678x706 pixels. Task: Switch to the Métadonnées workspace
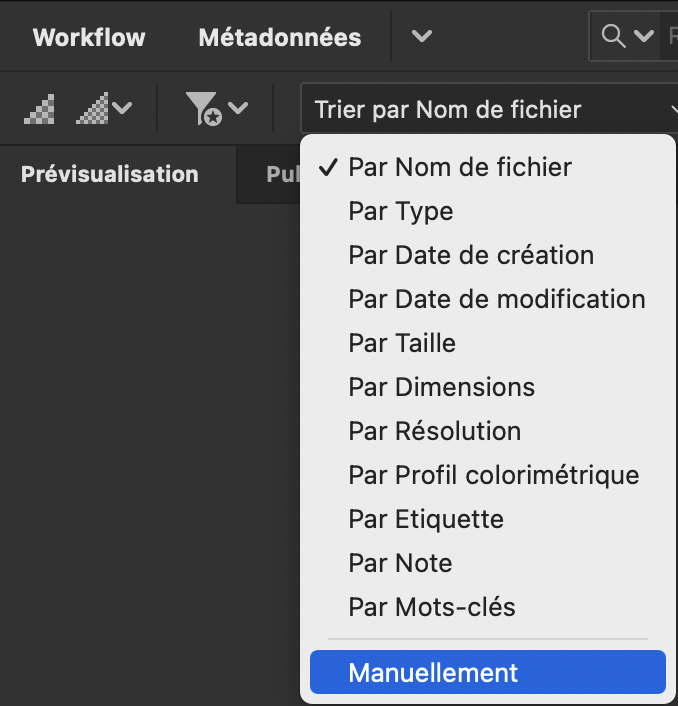[x=280, y=38]
